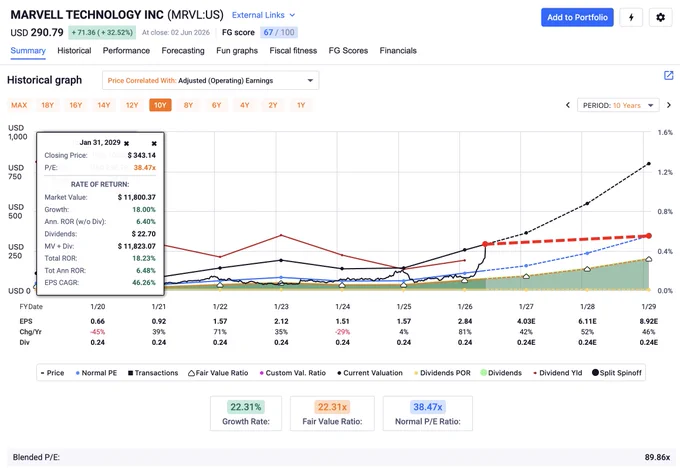Image resolution: width=680 pixels, height=468 pixels.
Task: Select the 18Y time range
Action: click(x=48, y=105)
